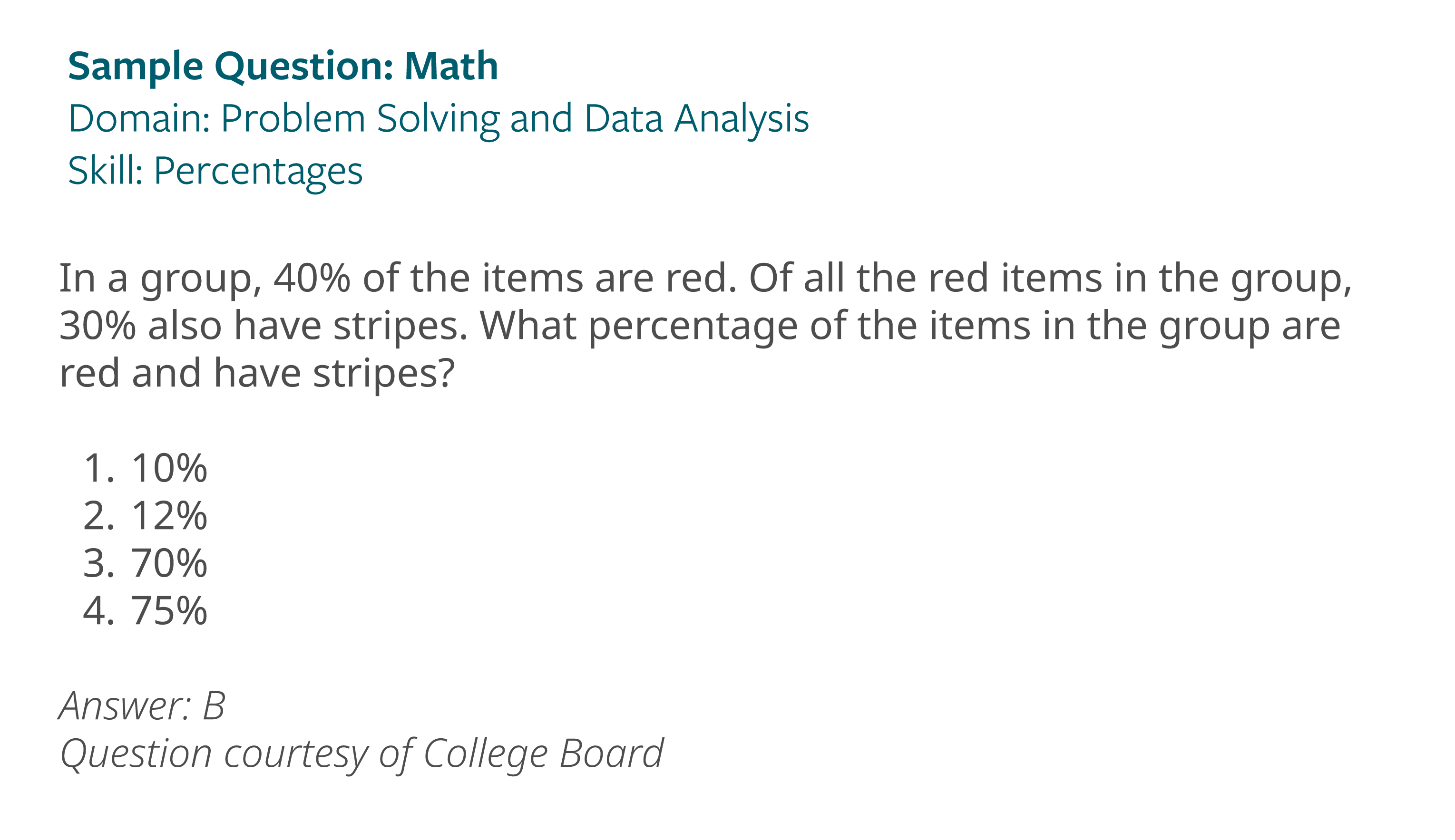Image resolution: width=1455 pixels, height=840 pixels.
Task: Choose answer option 12%
Action: coord(169,516)
